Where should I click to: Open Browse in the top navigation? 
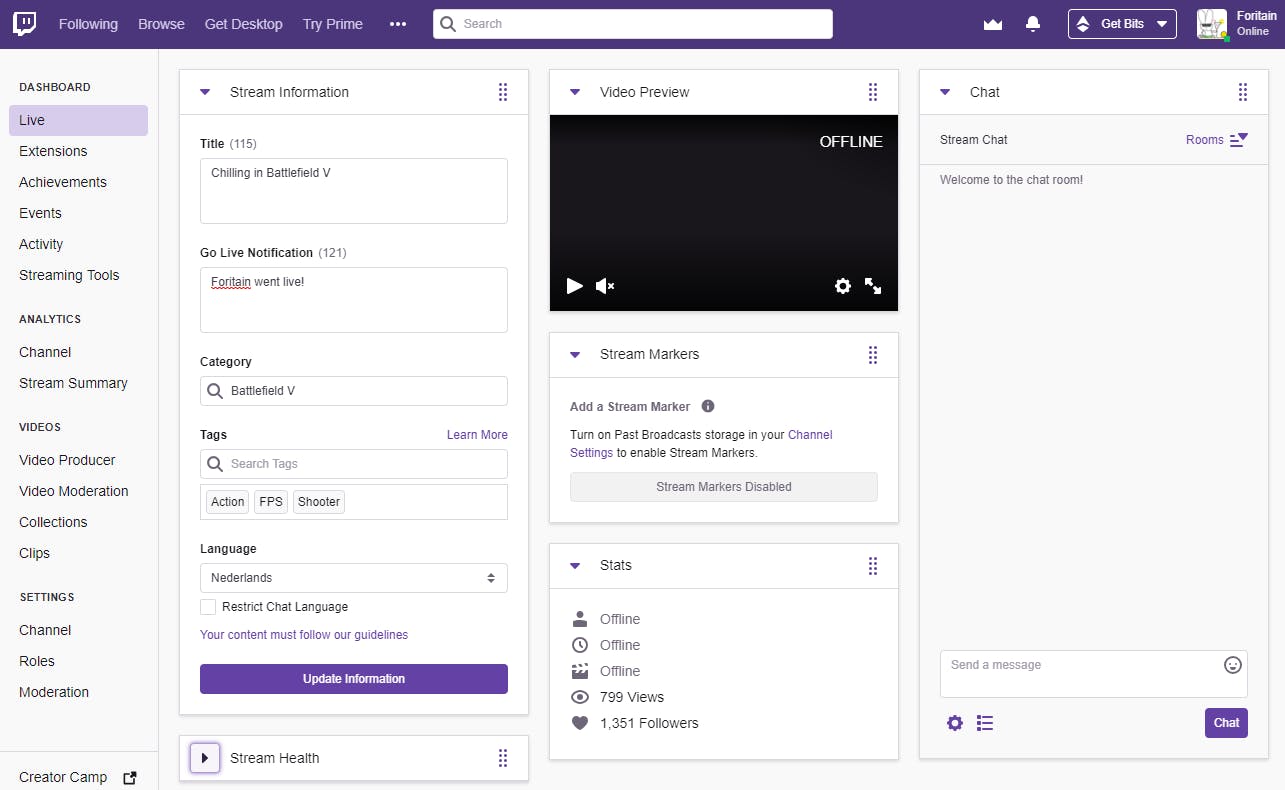pos(161,24)
